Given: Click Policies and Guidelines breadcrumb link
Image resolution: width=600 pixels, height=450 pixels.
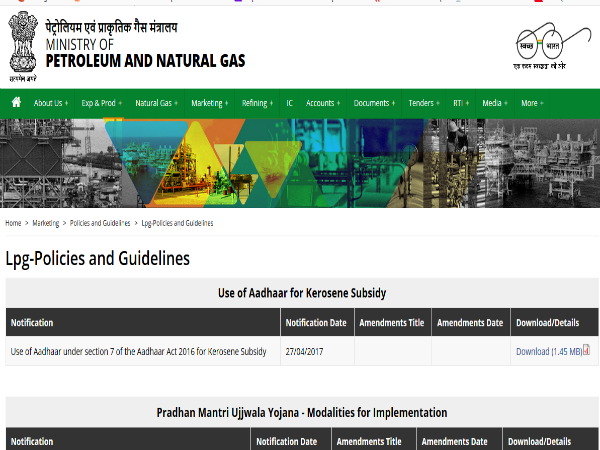Looking at the screenshot, I should (x=100, y=223).
